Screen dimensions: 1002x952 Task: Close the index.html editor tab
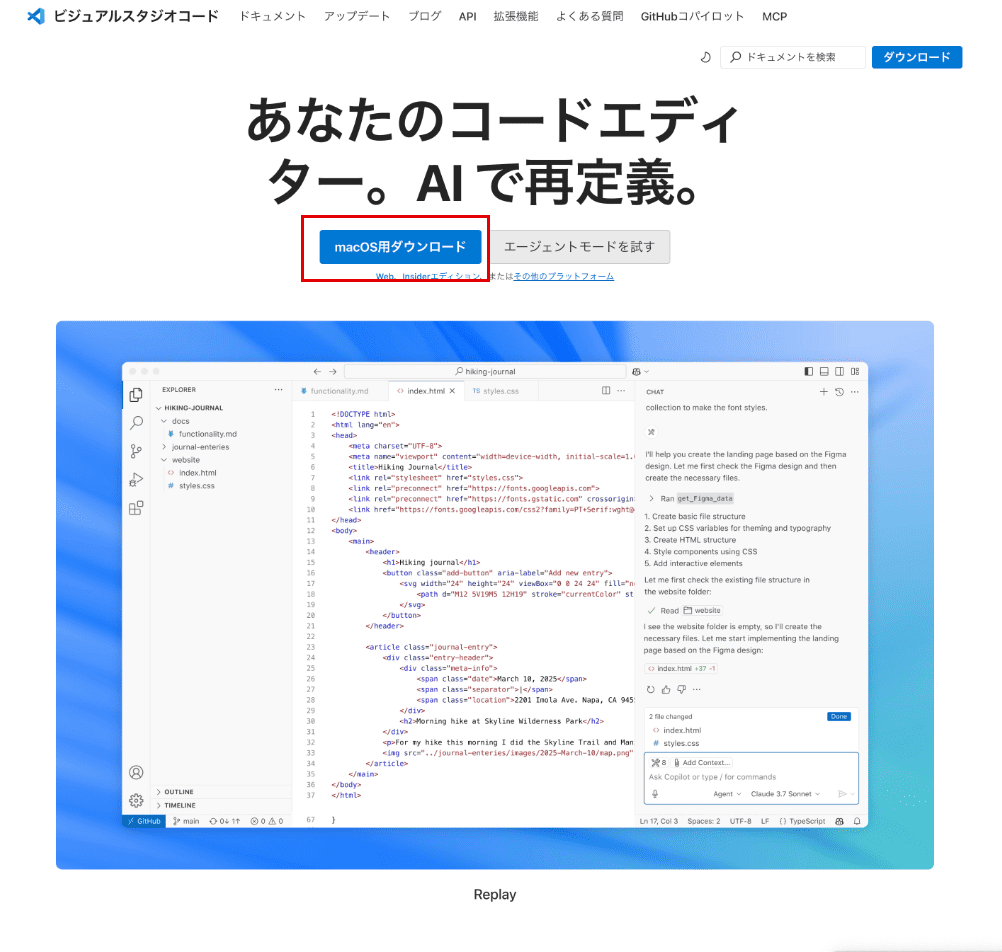tap(452, 391)
